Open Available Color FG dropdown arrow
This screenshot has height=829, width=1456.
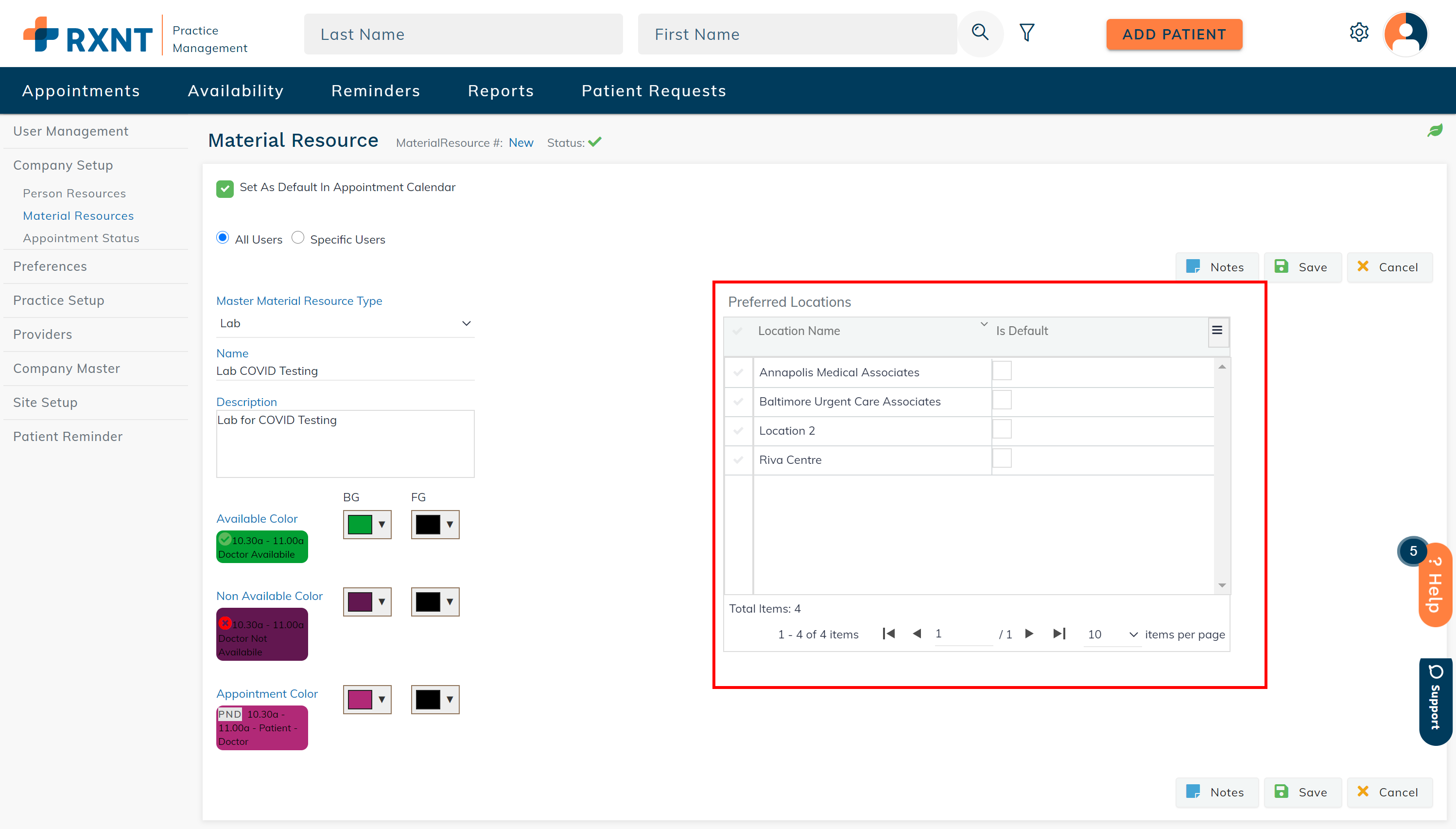(x=450, y=525)
